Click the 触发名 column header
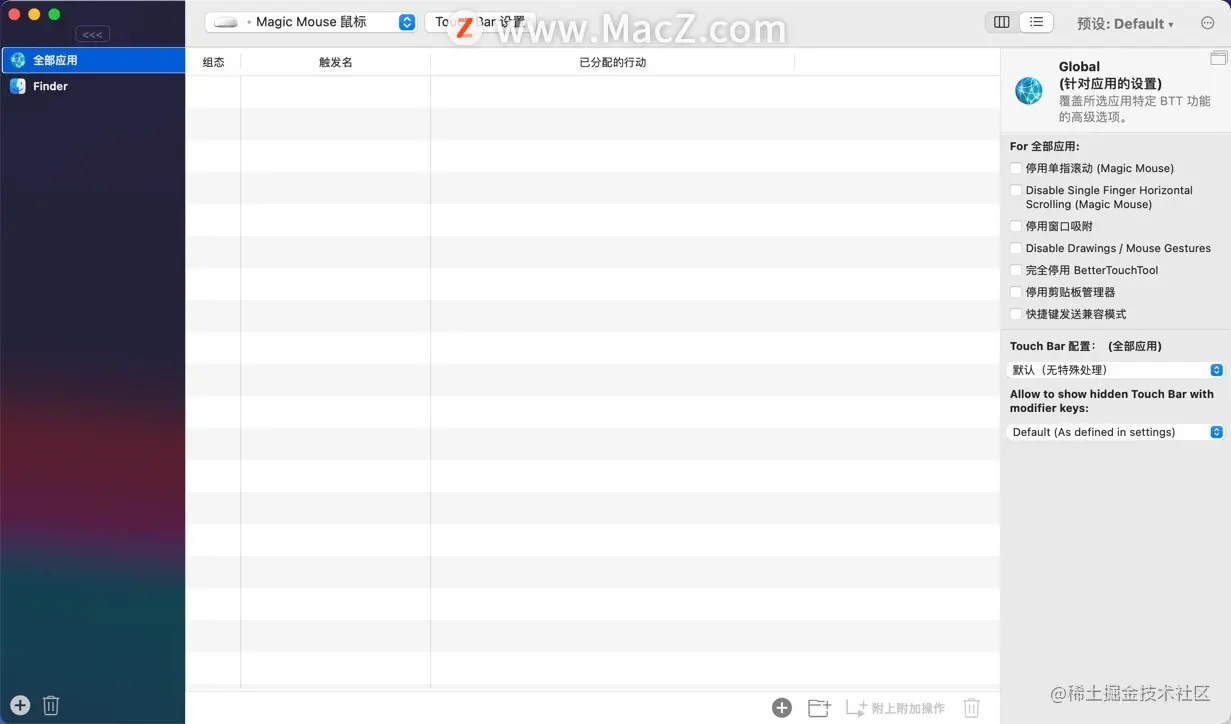 point(335,62)
